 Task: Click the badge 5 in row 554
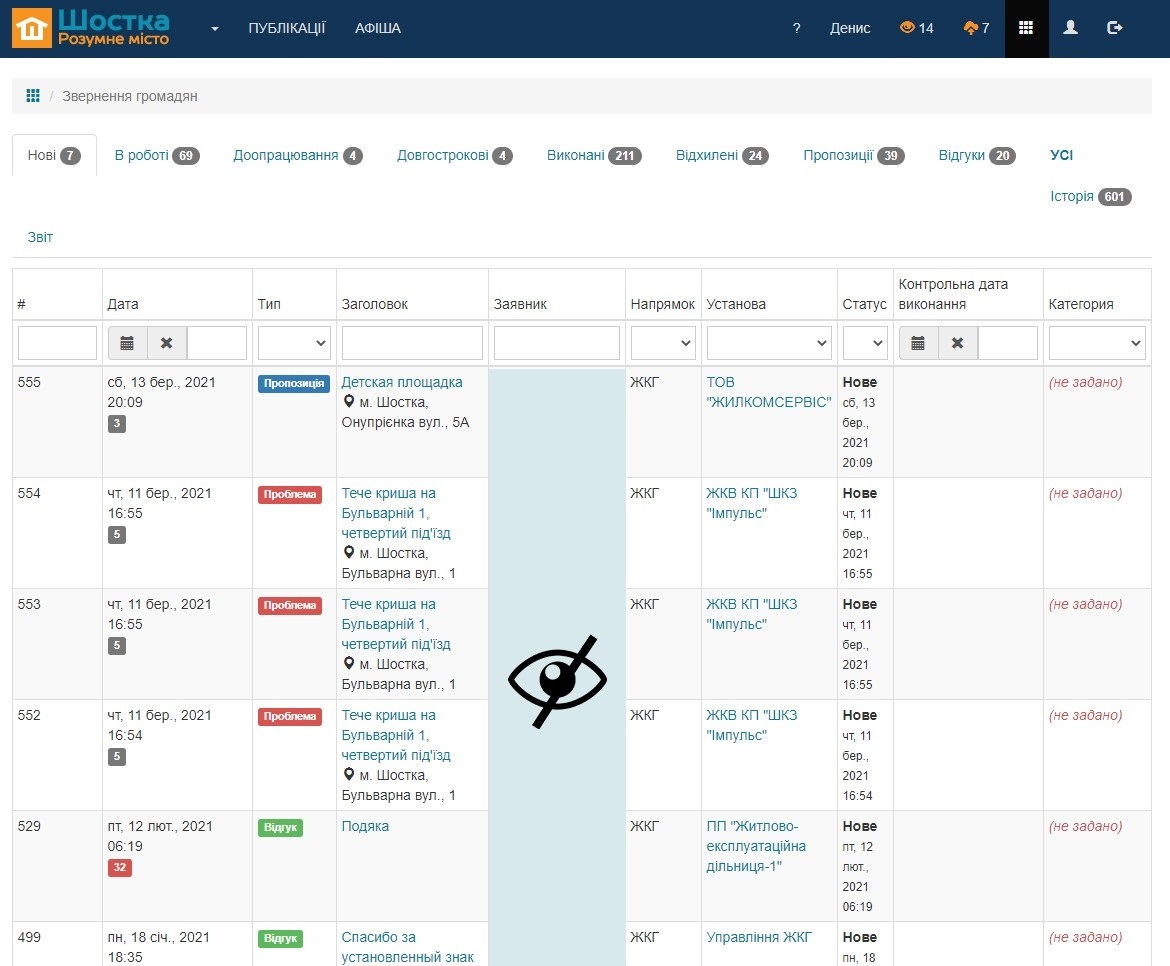click(x=116, y=535)
